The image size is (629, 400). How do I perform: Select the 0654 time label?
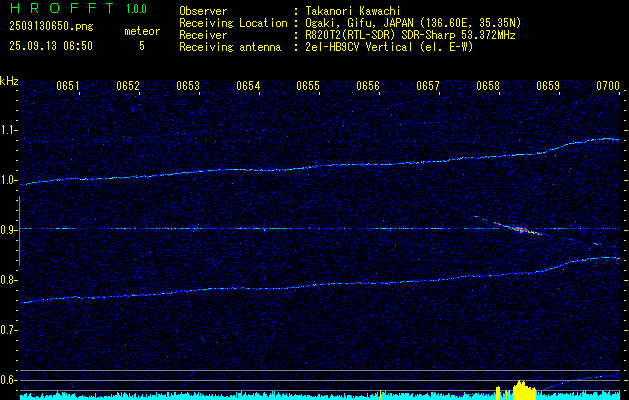pyautogui.click(x=249, y=87)
